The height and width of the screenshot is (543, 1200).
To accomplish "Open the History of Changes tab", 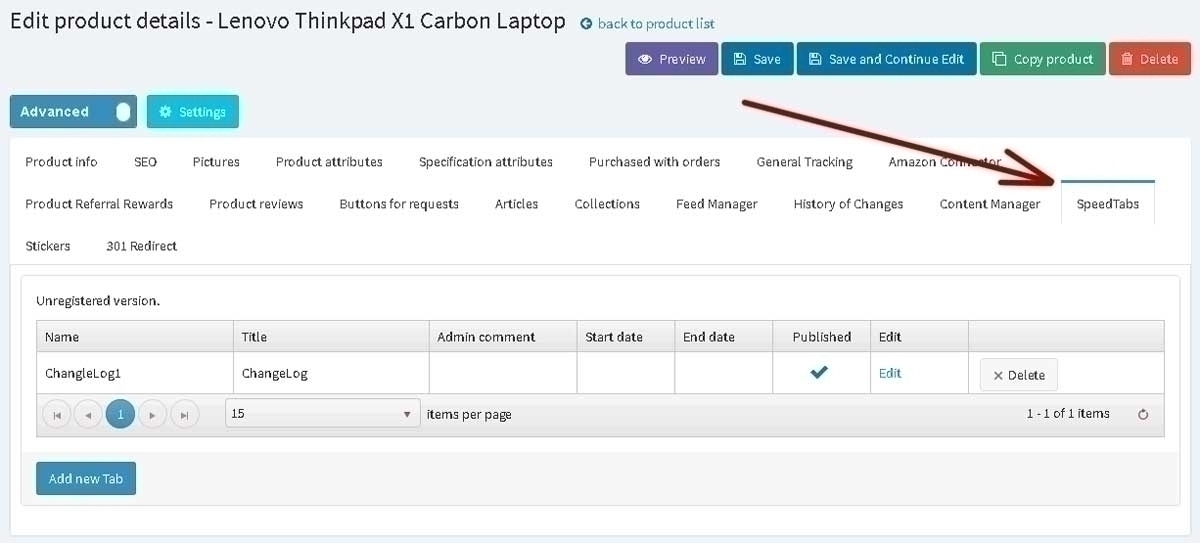I will 848,204.
